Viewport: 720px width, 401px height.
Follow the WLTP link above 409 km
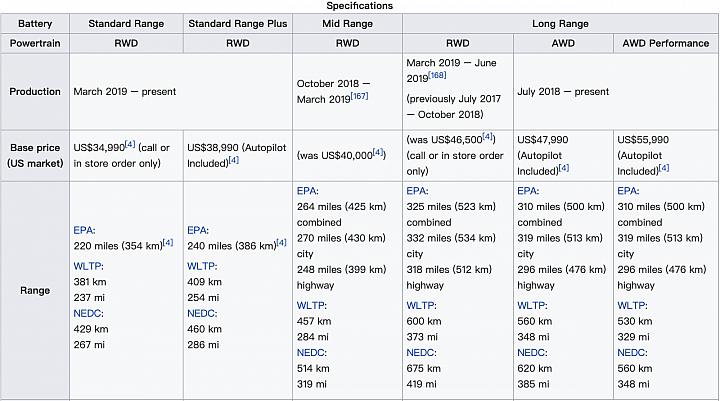point(201,266)
